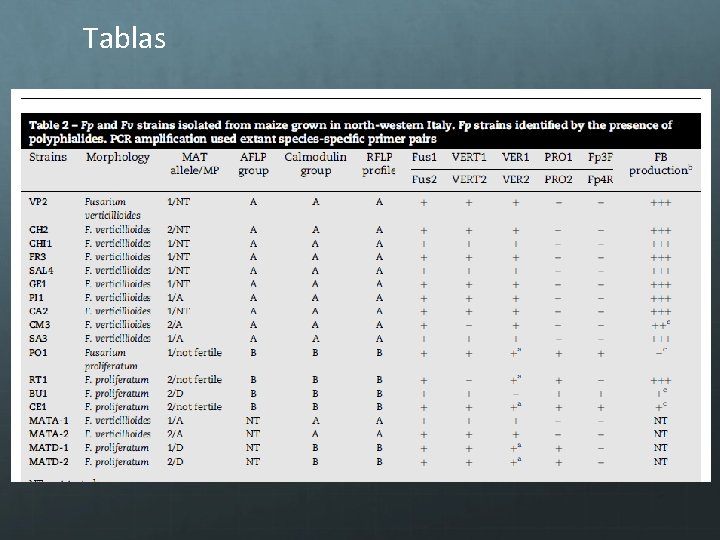The image size is (720, 540).
Task: Select strain name 'MATA-2'
Action: tap(49, 434)
